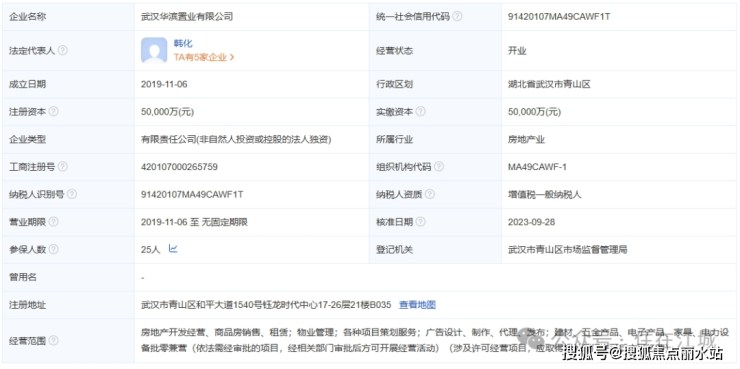The image size is (740, 369).
Task: Select 增值税一般纳税人 text
Action: (x=545, y=194)
